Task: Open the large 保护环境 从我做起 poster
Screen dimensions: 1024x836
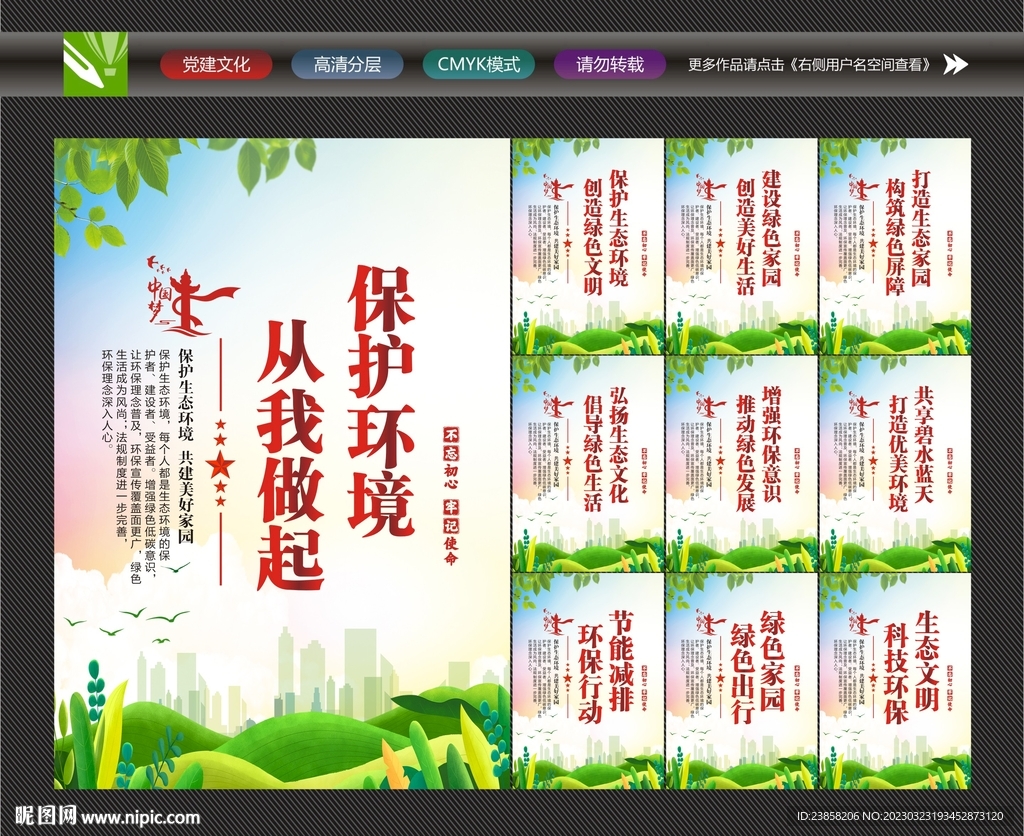Action: (281, 464)
